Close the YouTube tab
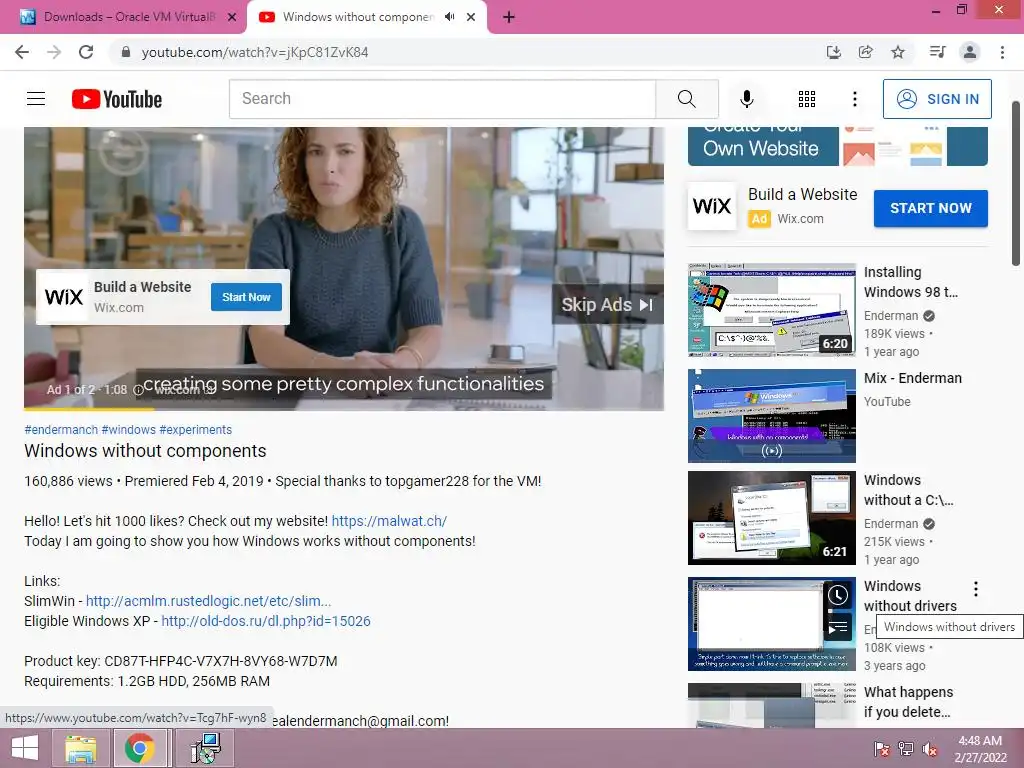Viewport: 1024px width, 768px height. [471, 17]
